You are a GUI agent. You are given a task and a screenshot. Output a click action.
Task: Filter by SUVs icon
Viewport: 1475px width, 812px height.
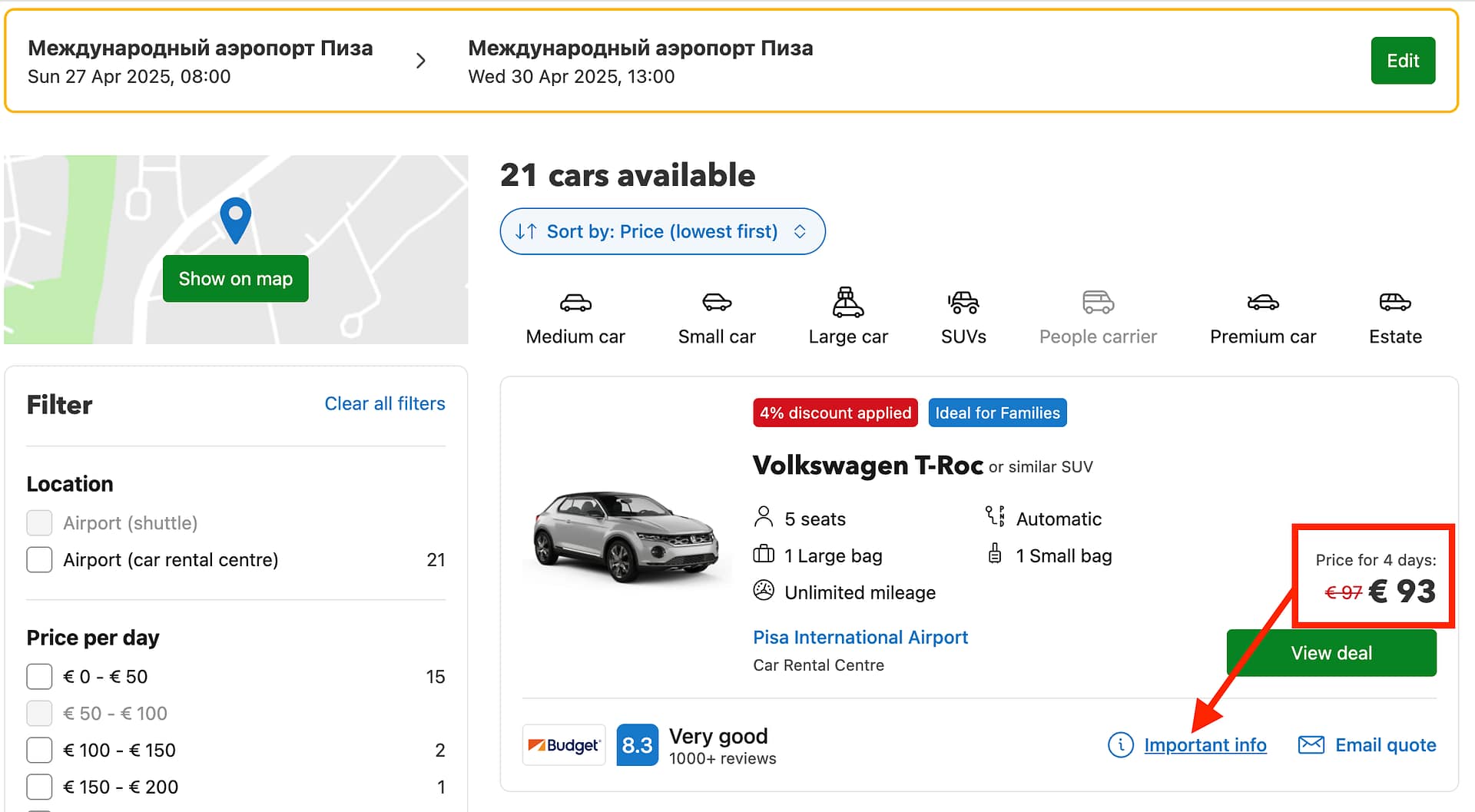click(x=963, y=303)
